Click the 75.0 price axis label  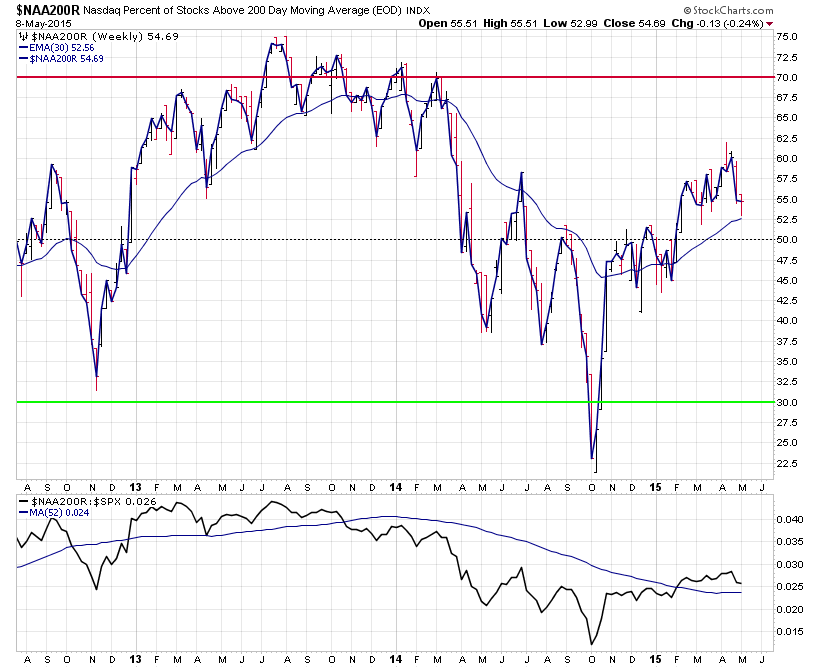click(x=787, y=37)
